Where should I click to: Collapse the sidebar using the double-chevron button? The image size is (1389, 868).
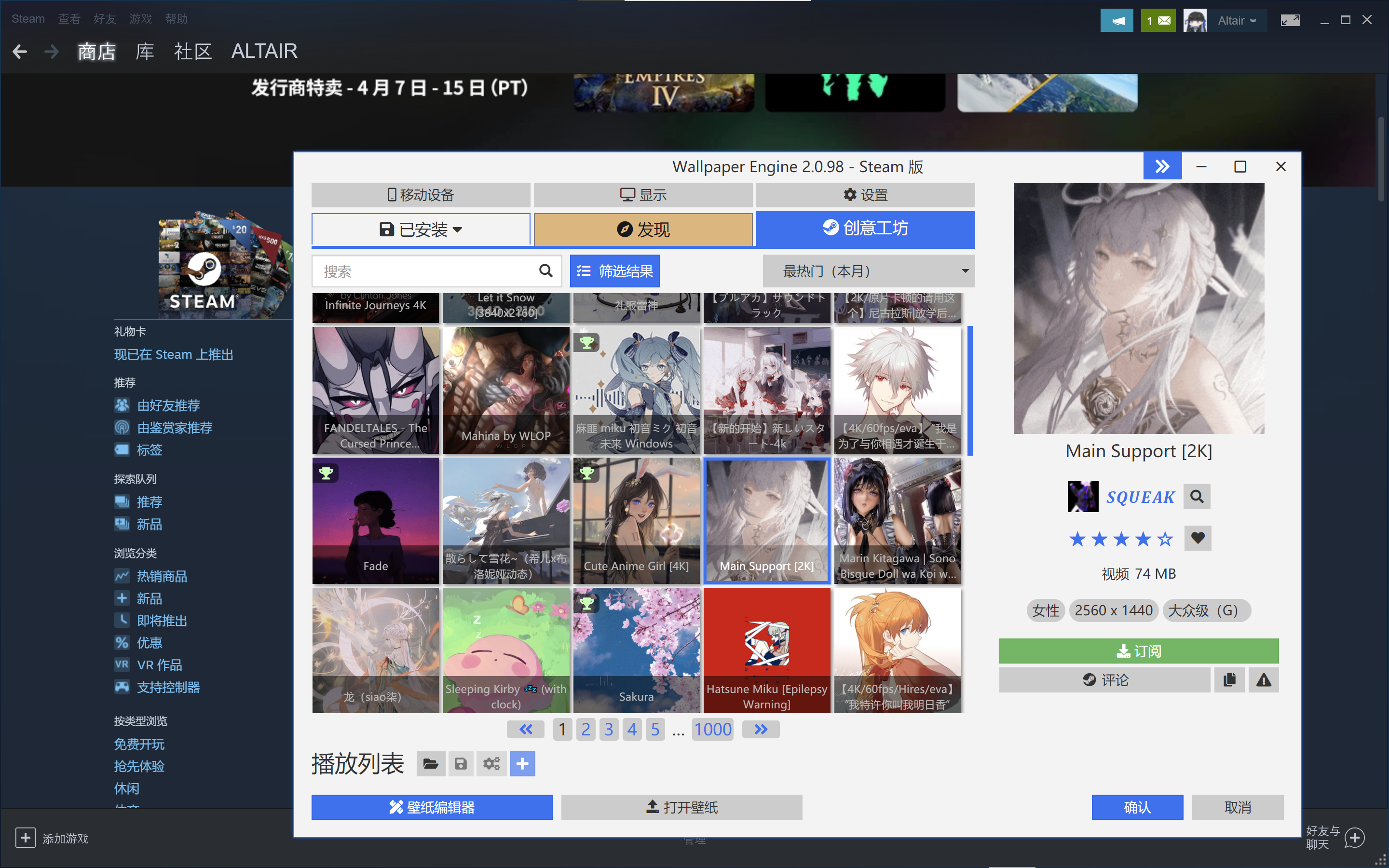(1162, 166)
